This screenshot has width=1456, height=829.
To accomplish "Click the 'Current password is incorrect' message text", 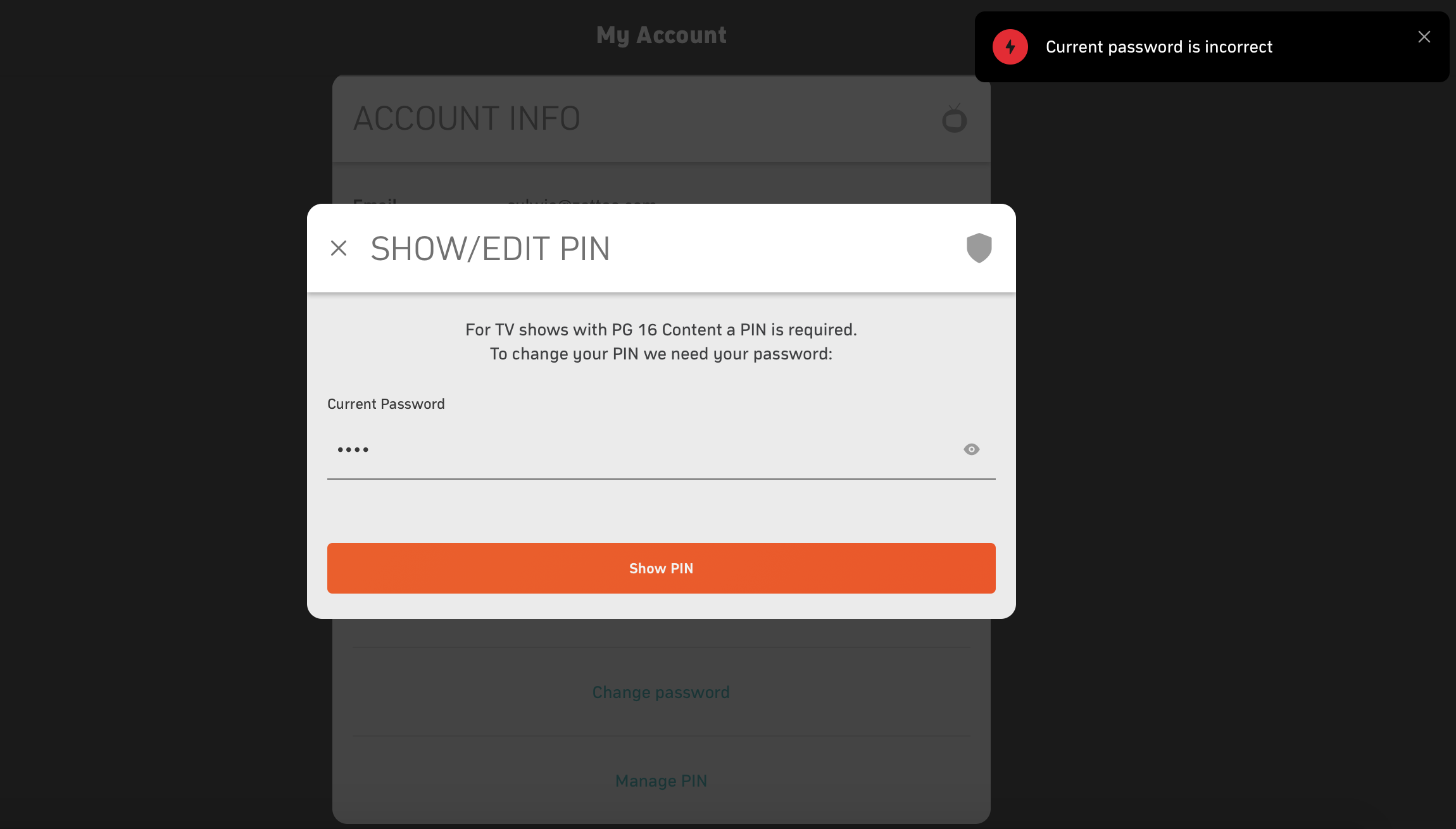I will pos(1158,47).
